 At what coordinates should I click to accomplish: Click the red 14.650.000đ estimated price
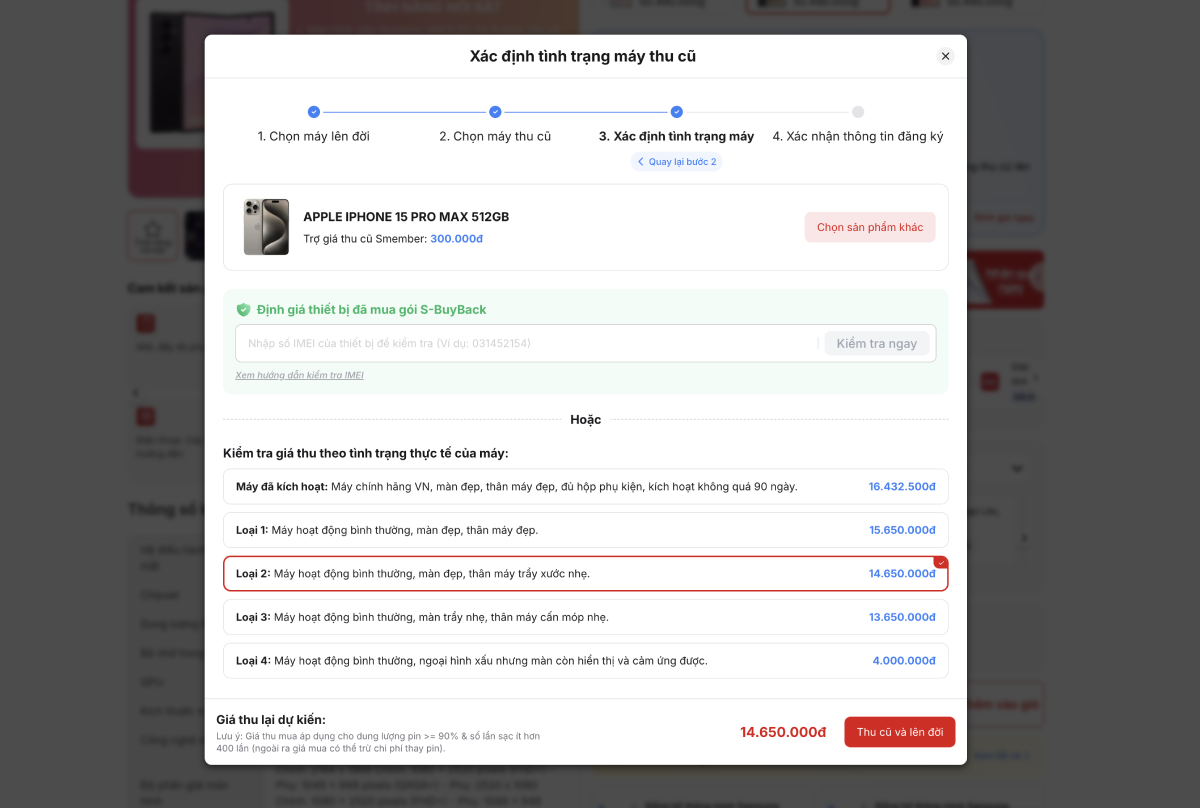783,732
